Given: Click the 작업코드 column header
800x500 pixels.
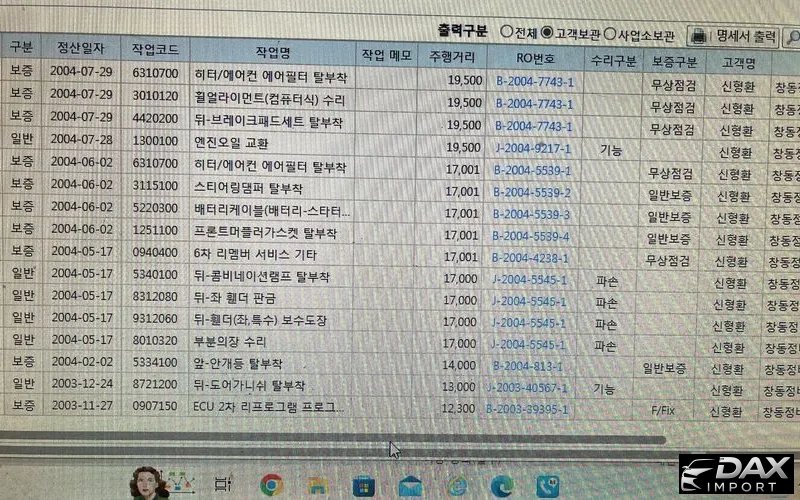Looking at the screenshot, I should [x=154, y=50].
